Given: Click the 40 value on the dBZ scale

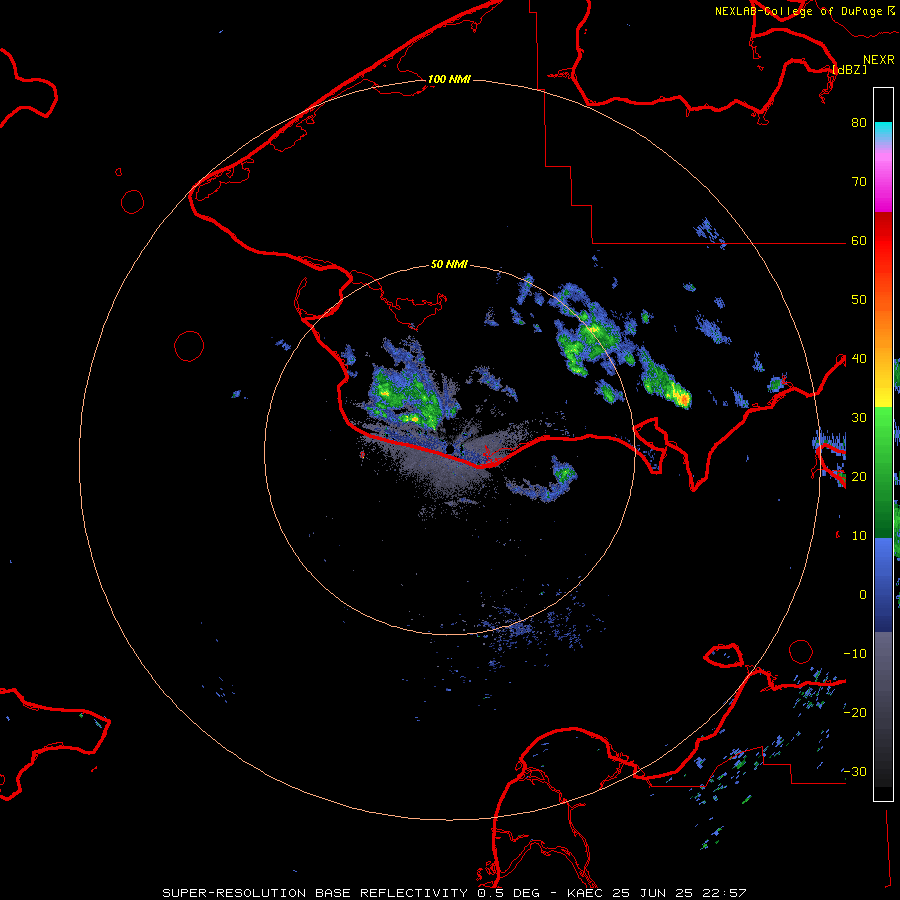Looking at the screenshot, I should pos(859,359).
